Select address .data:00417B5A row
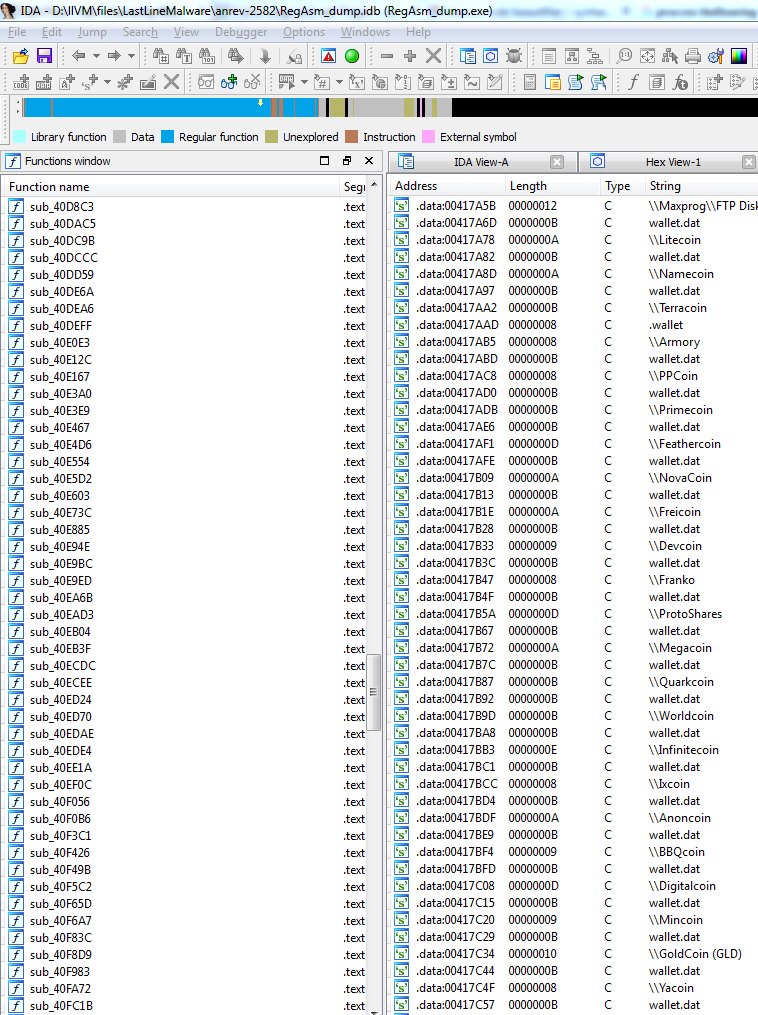 click(575, 614)
